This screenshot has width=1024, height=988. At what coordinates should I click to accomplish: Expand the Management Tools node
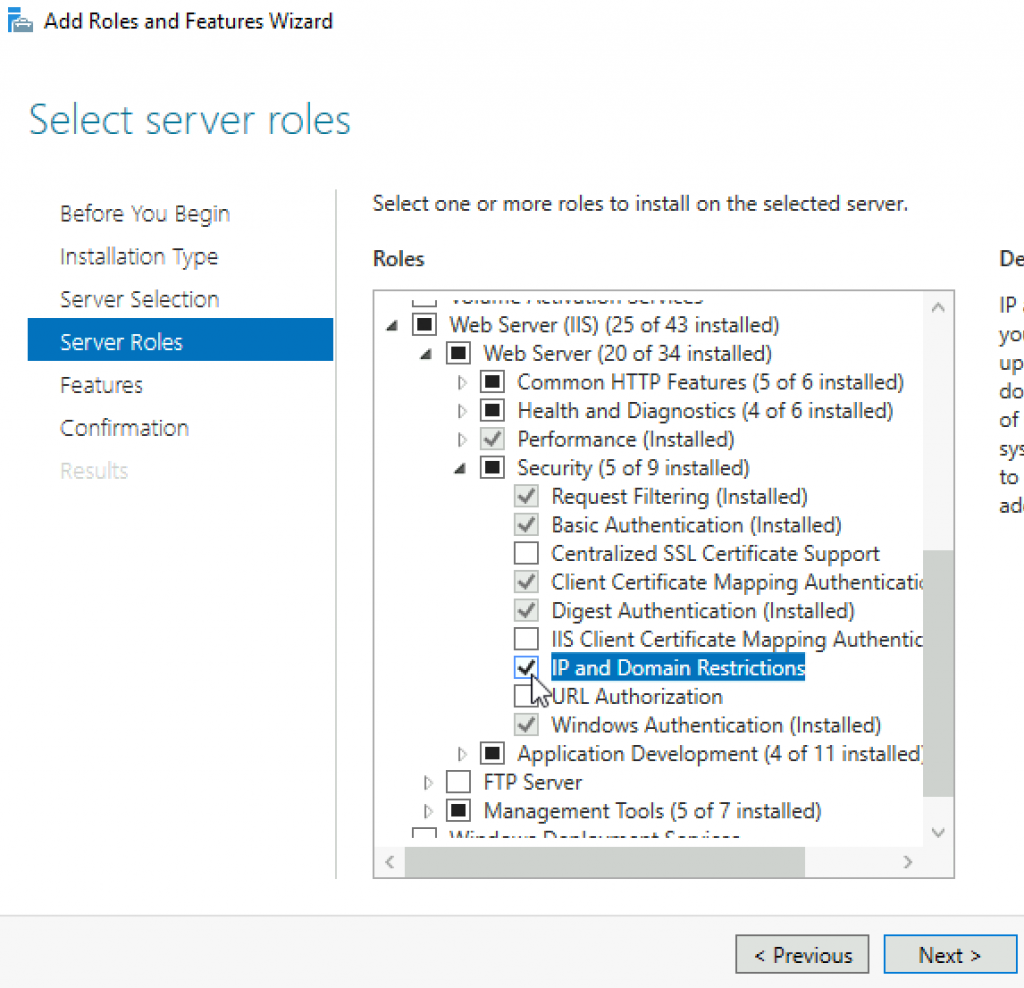click(x=428, y=811)
